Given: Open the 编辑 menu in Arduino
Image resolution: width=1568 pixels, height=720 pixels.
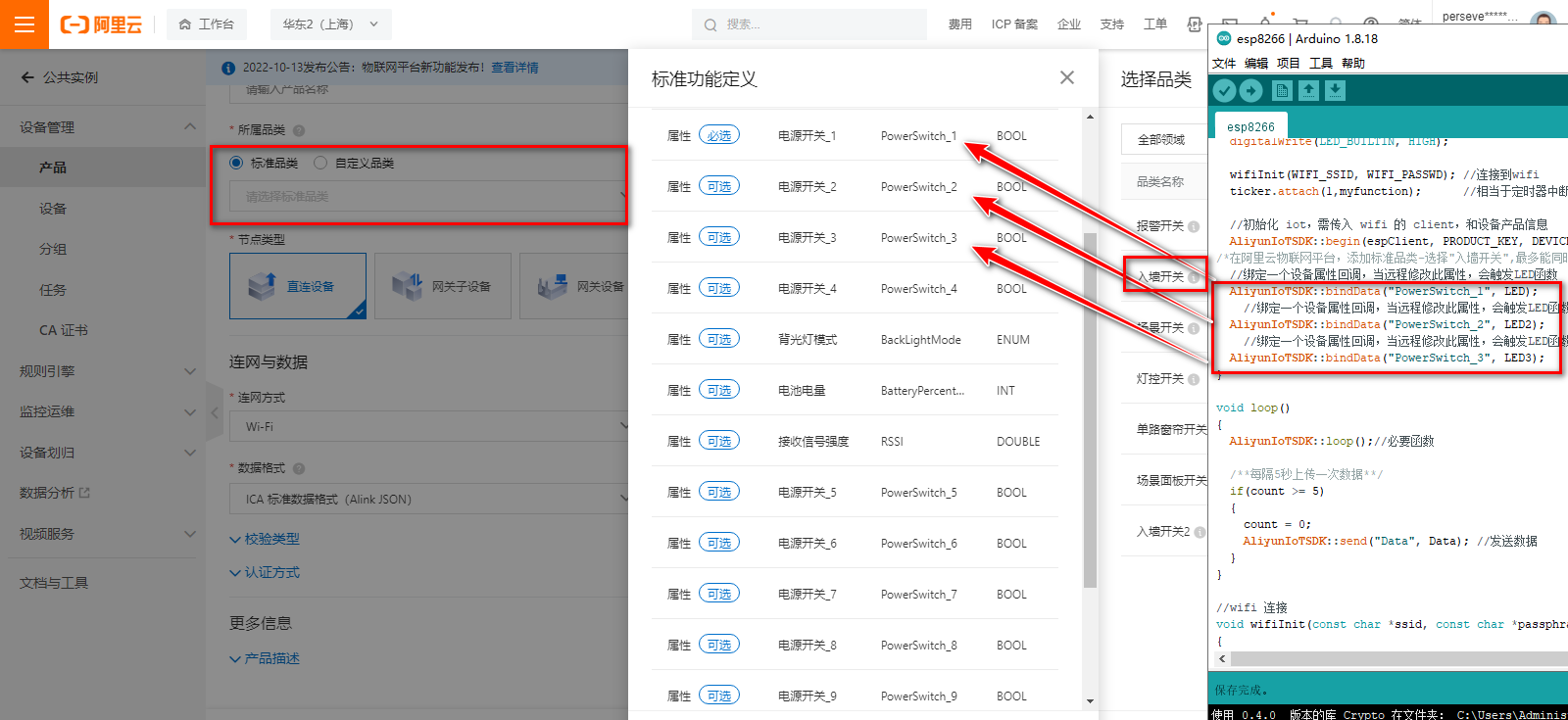Looking at the screenshot, I should pos(1256,63).
